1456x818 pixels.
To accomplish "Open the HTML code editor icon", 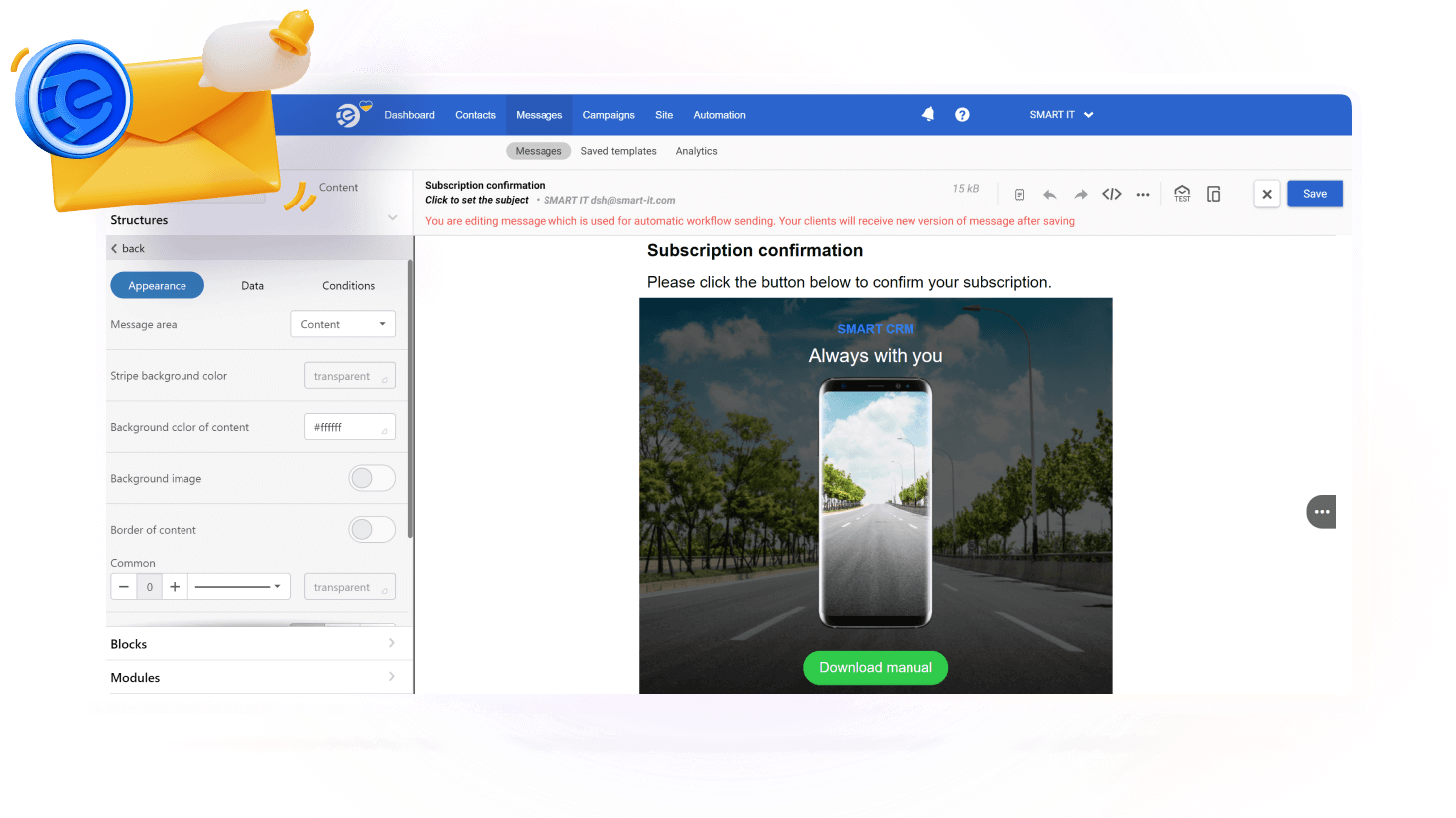I will 1112,194.
